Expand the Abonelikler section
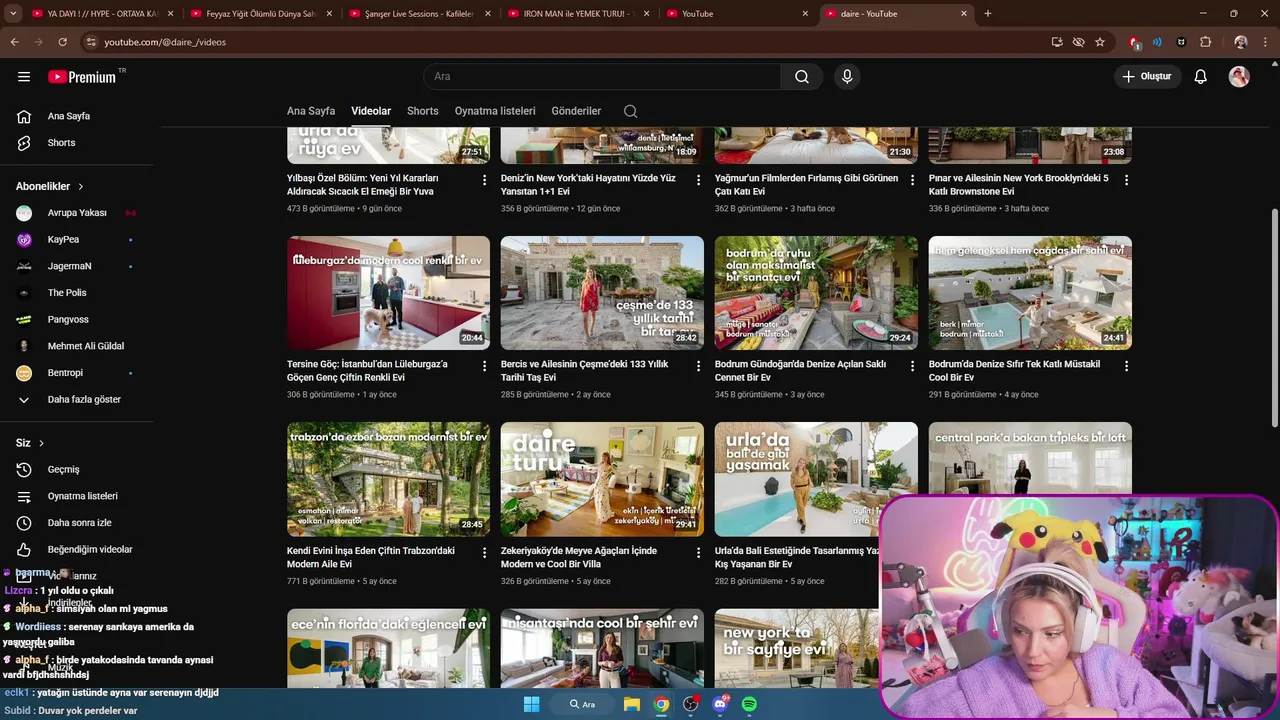This screenshot has width=1280, height=720. (x=50, y=186)
